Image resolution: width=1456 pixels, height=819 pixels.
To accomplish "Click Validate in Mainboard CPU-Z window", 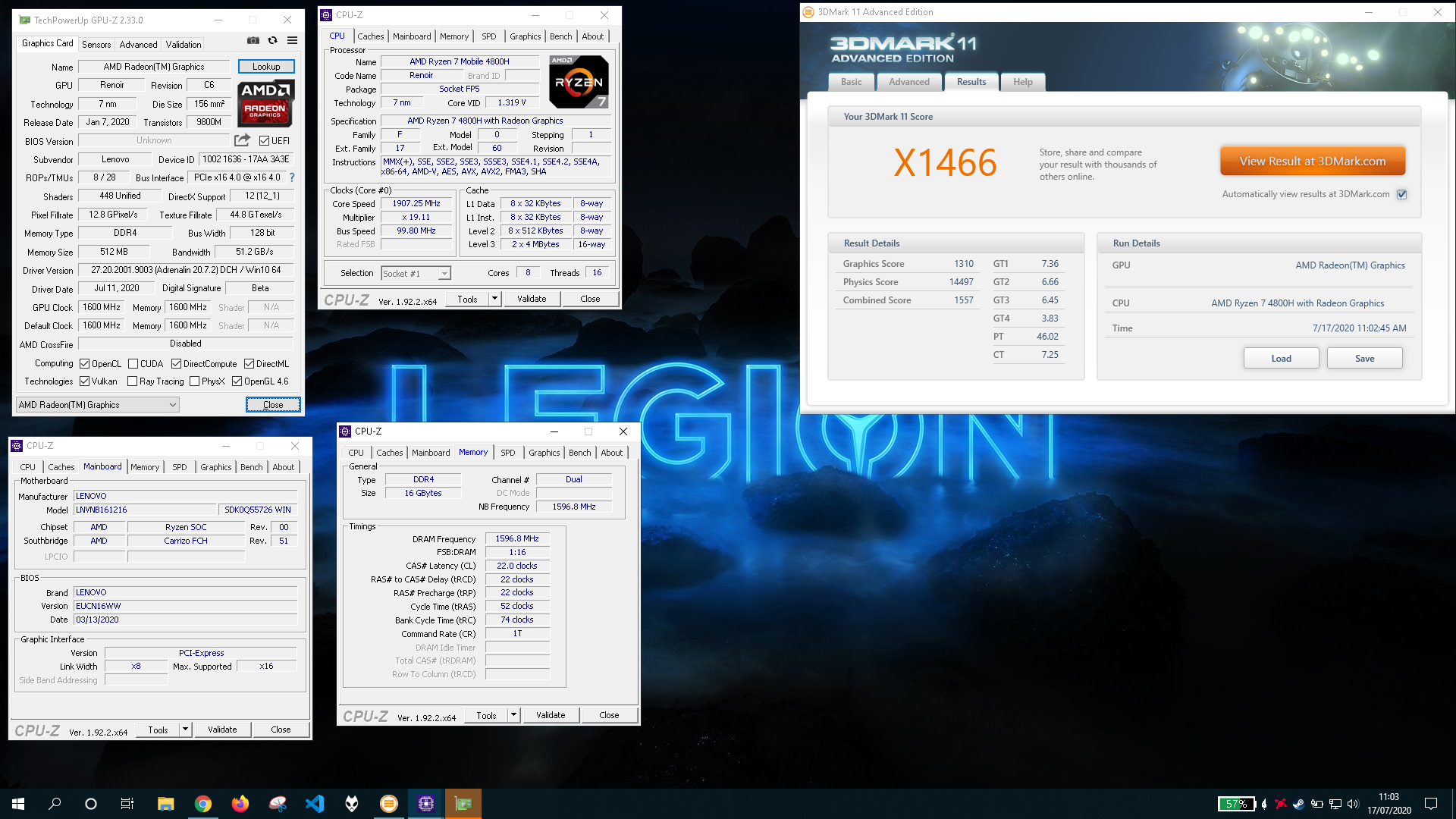I will pos(222,730).
